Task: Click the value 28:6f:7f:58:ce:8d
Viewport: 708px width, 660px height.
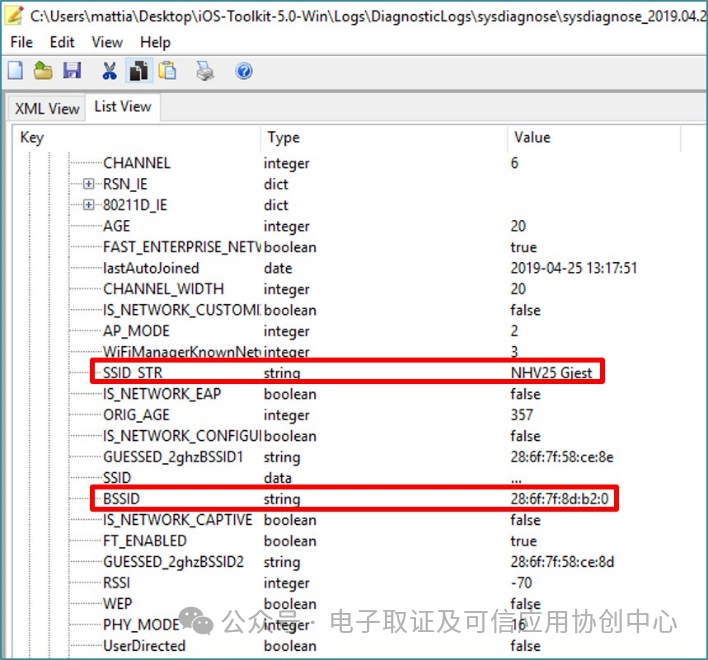Action: [563, 562]
